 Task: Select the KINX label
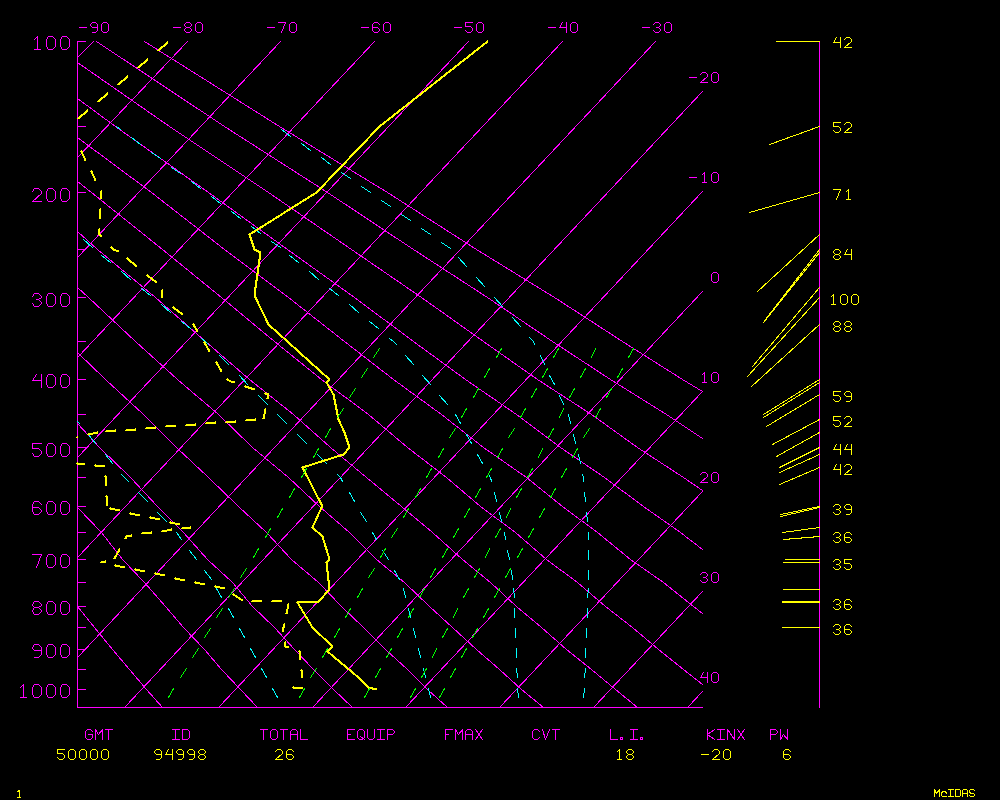tap(726, 735)
